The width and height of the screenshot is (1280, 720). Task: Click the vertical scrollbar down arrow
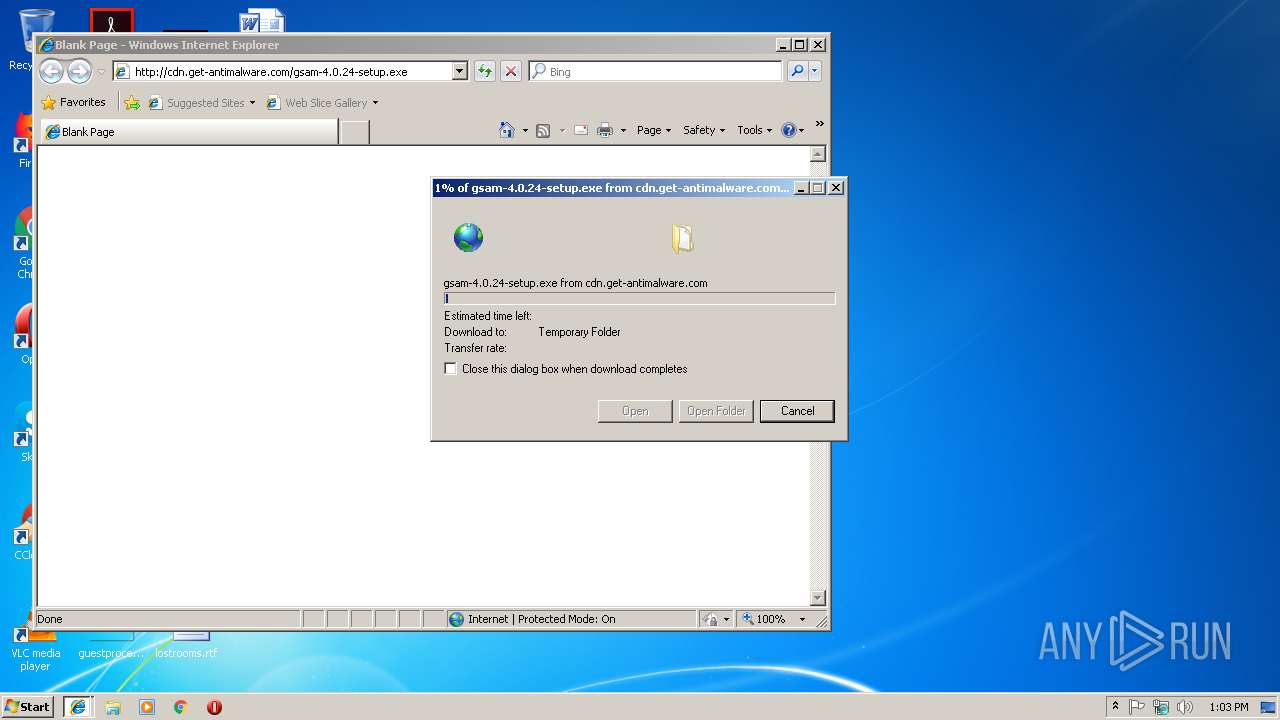pos(817,598)
